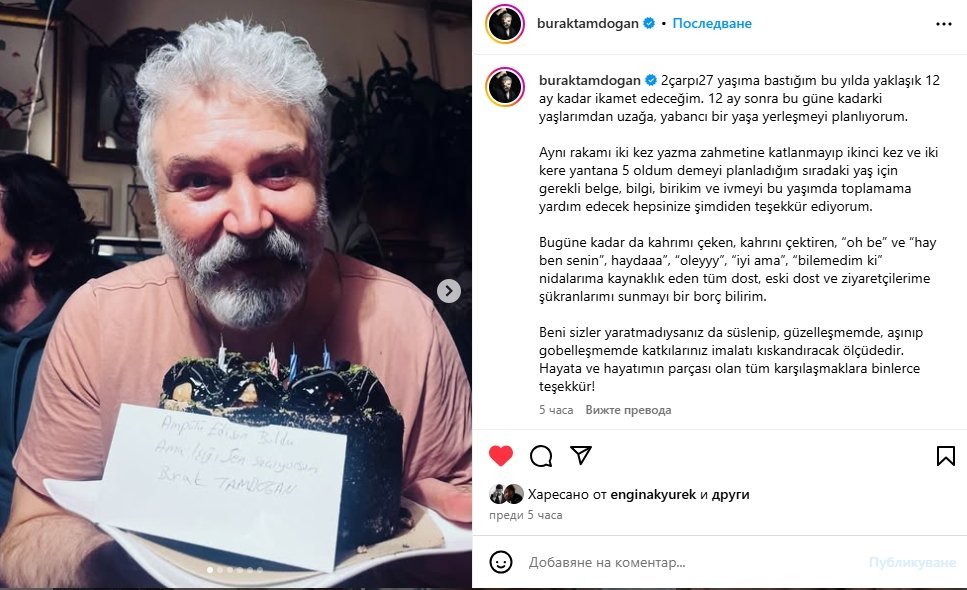The height and width of the screenshot is (590, 967).
Task: Unlike the post via red heart icon
Action: pyautogui.click(x=501, y=456)
